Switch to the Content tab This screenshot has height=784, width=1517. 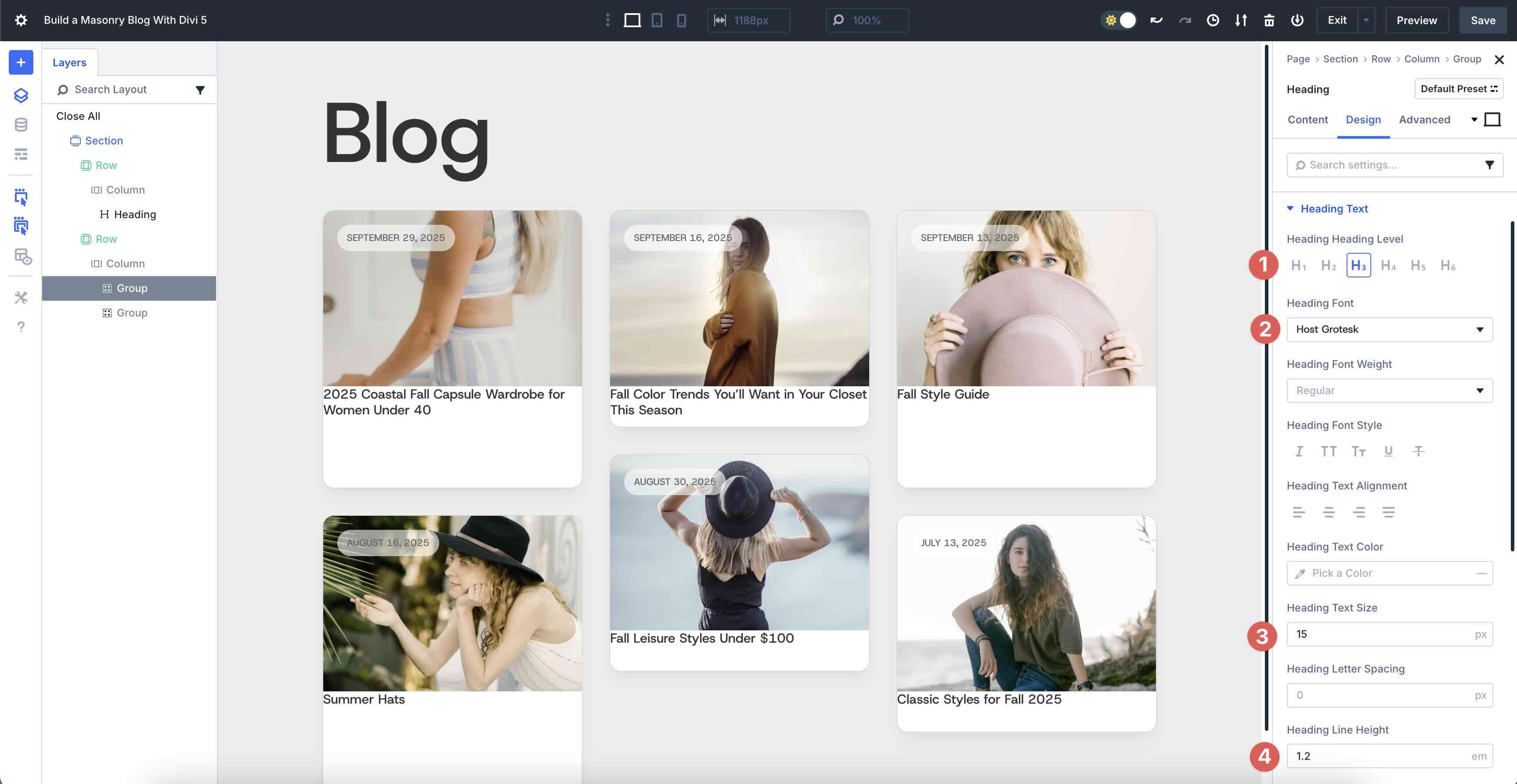(1308, 119)
